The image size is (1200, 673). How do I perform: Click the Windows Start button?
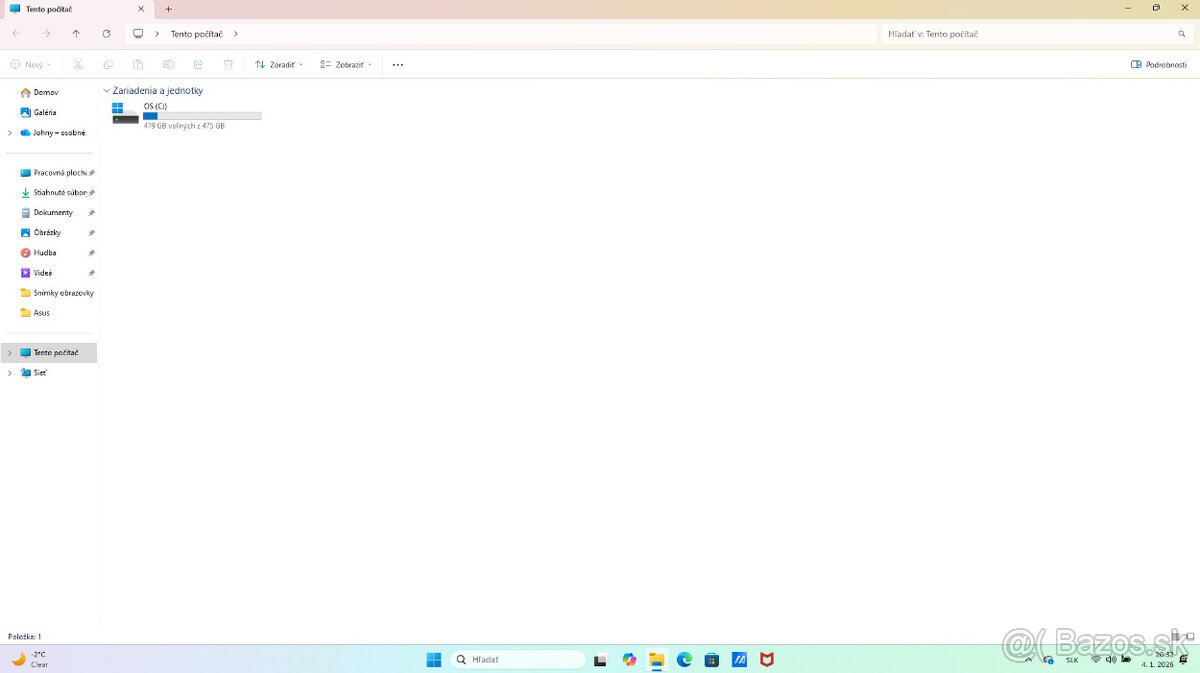pyautogui.click(x=434, y=660)
